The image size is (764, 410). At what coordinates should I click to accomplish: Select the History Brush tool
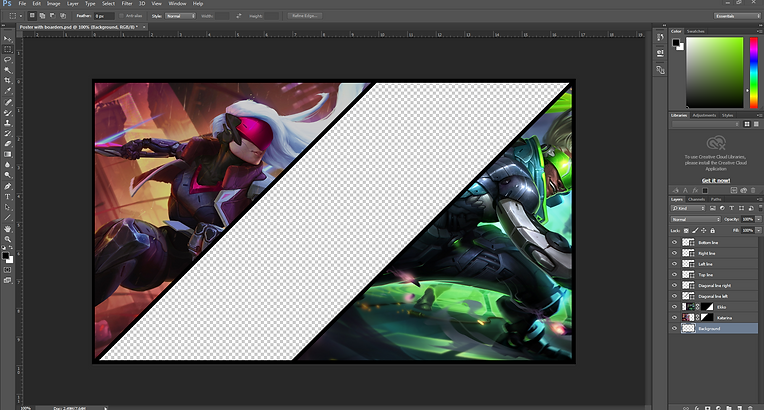[x=7, y=134]
